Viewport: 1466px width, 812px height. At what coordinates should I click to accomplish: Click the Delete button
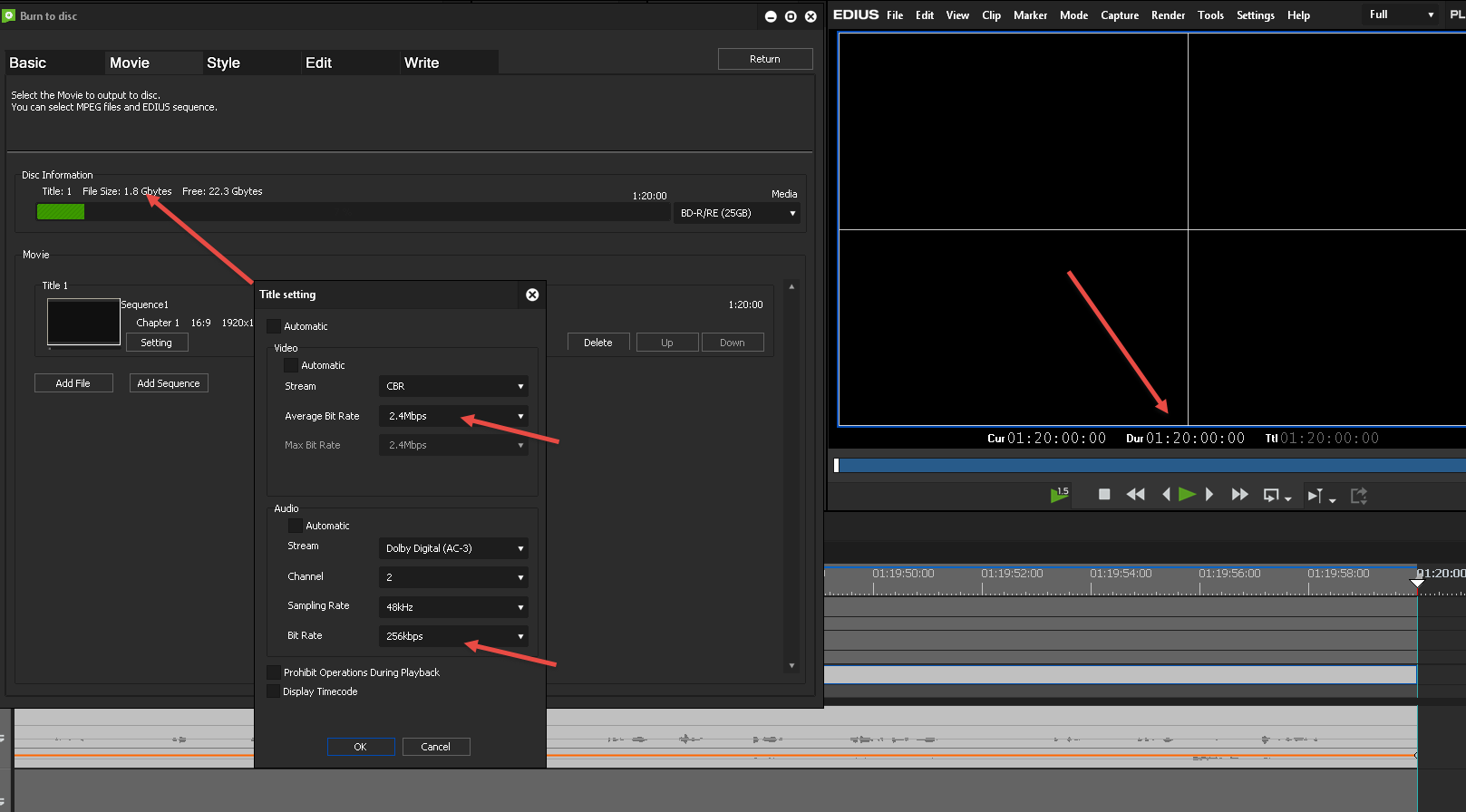(x=598, y=343)
